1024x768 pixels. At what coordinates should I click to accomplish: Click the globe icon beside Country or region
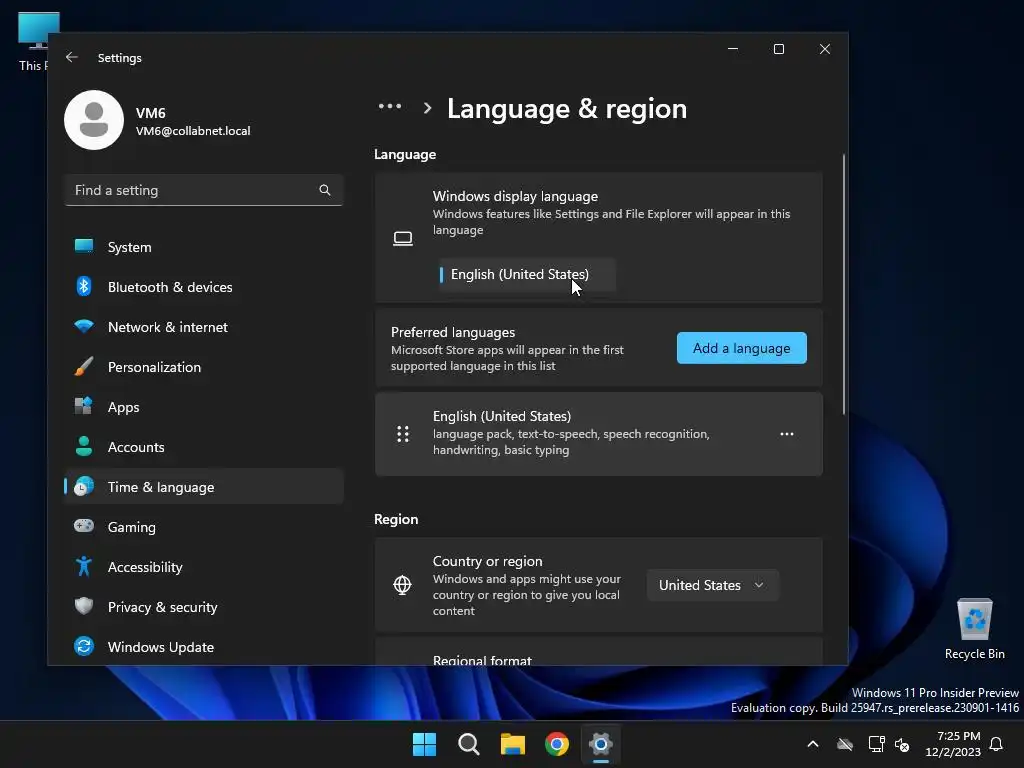click(402, 584)
